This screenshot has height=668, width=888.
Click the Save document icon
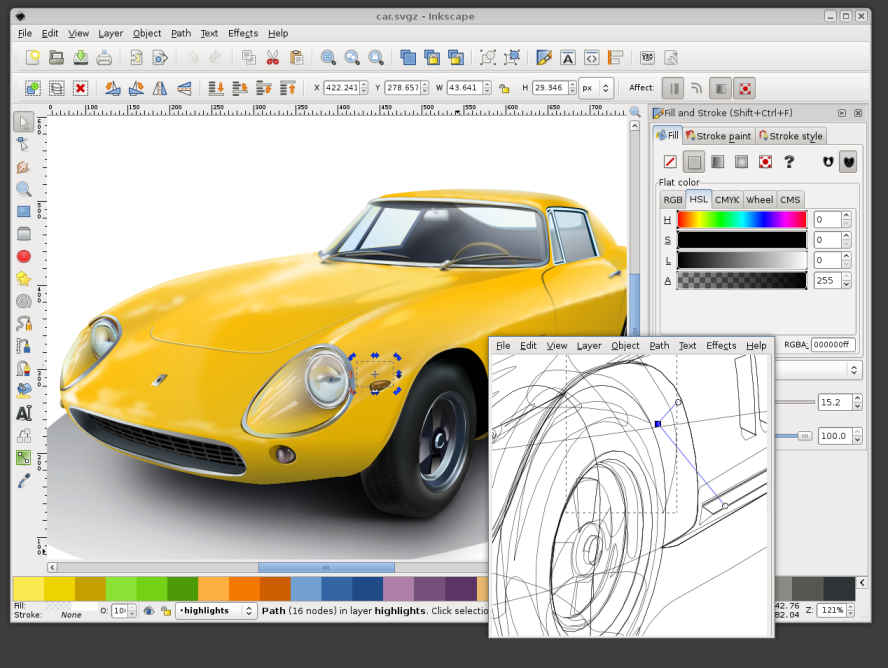(x=80, y=57)
